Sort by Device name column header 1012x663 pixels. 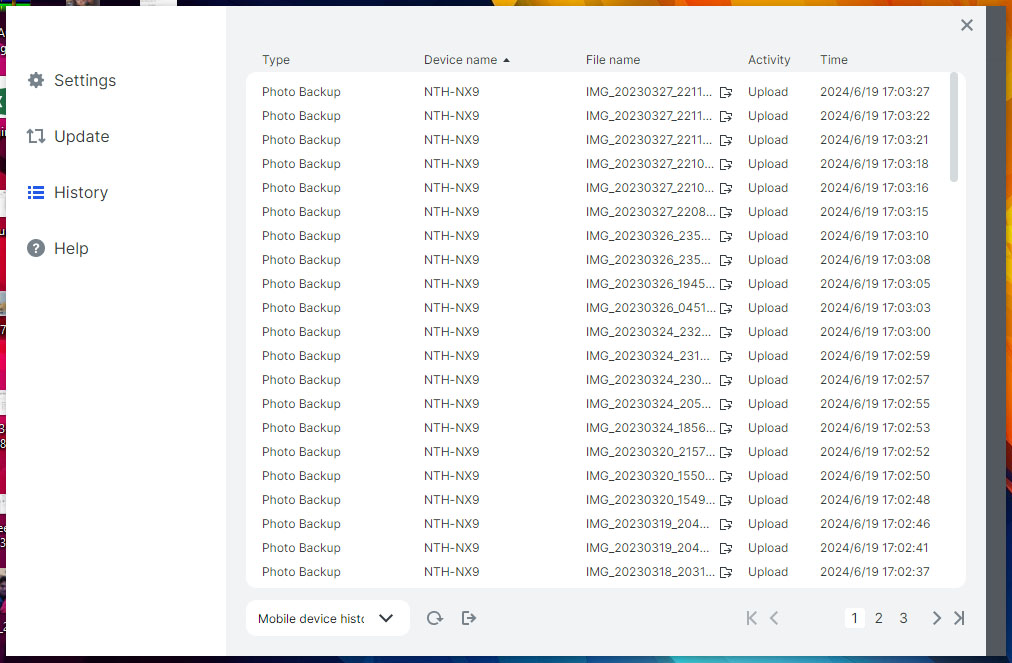click(x=460, y=60)
